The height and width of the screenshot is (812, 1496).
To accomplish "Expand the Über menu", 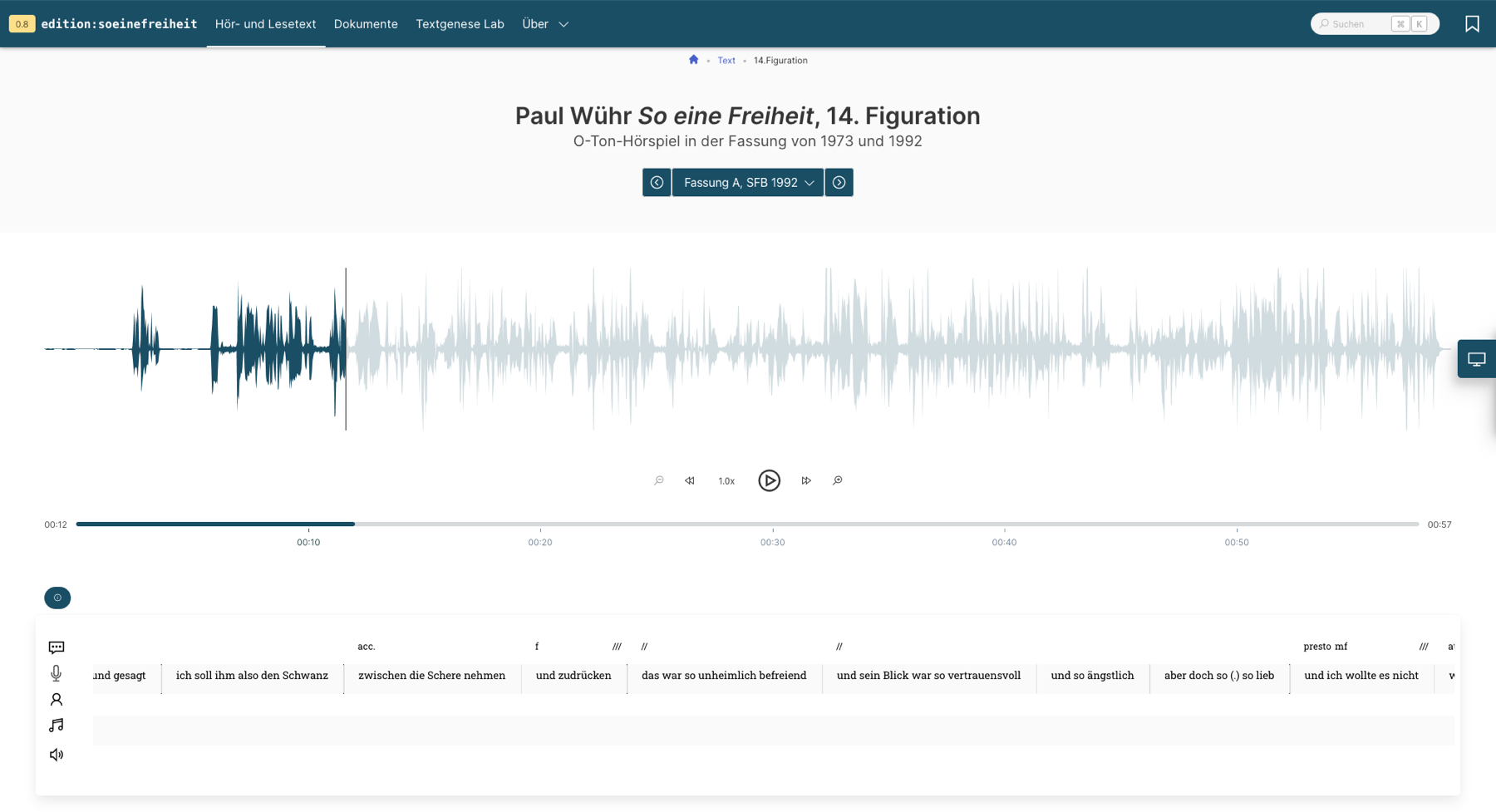I will [545, 24].
